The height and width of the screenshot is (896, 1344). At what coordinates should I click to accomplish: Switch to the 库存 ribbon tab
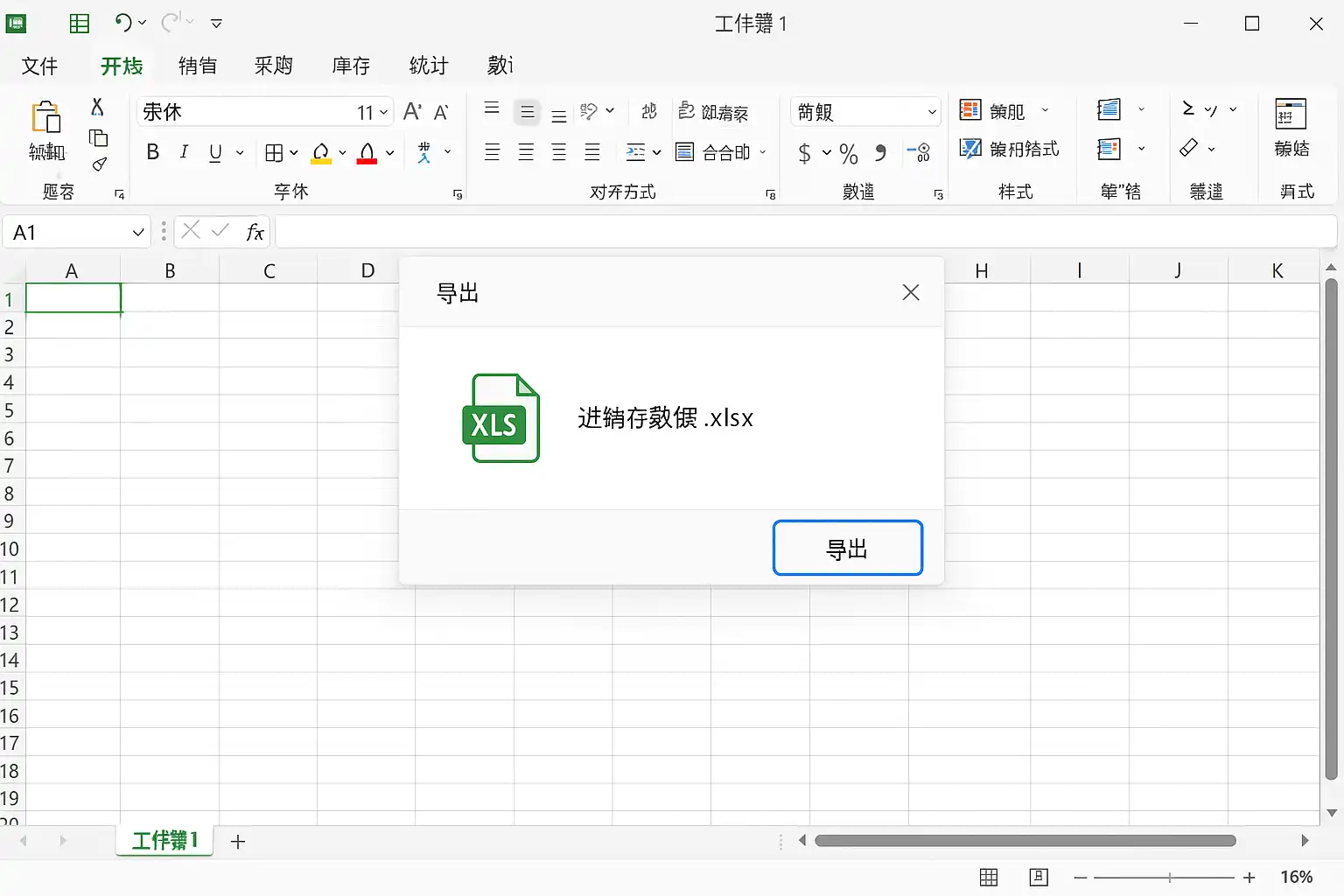[351, 66]
